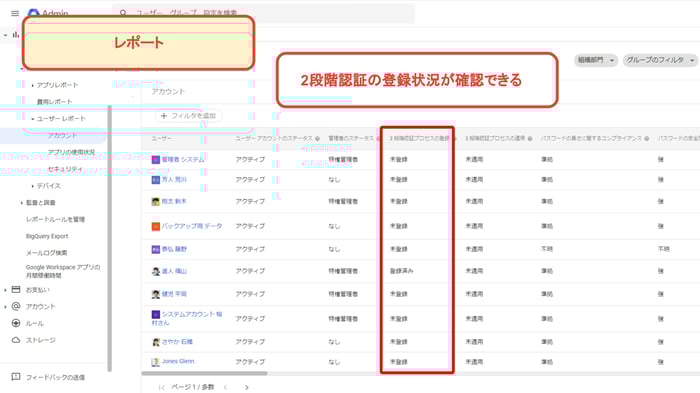
Task: Click the top search input field
Action: pos(263,13)
